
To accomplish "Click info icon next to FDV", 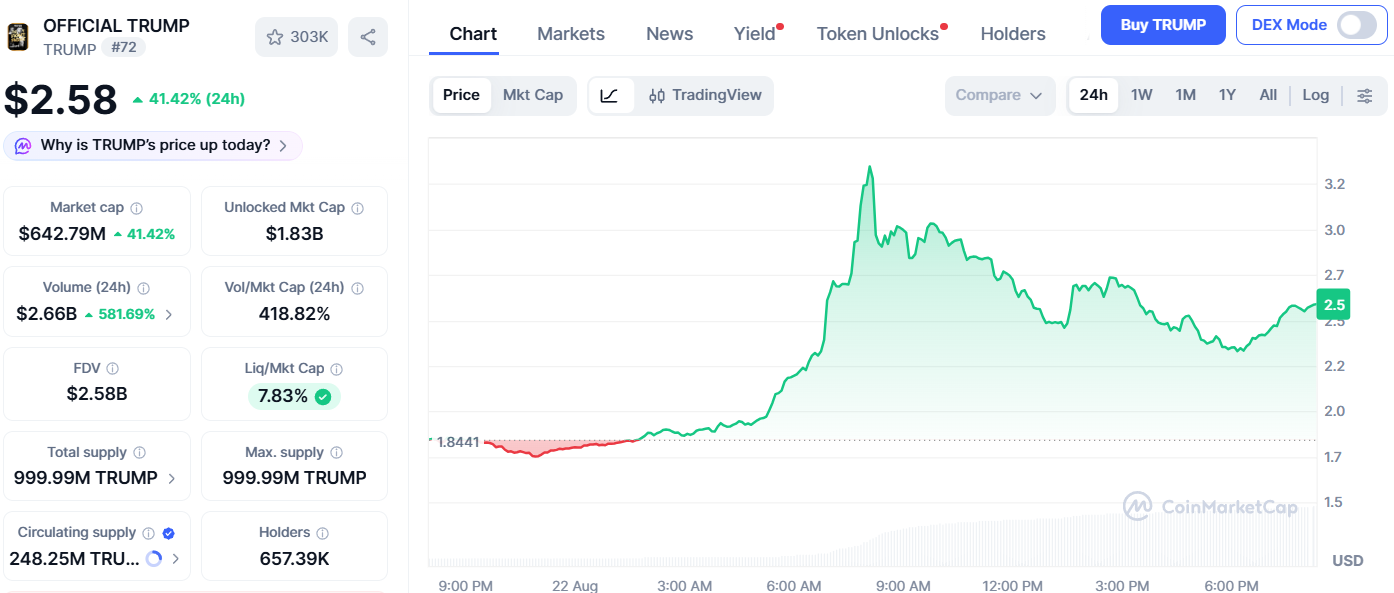I will tap(113, 369).
